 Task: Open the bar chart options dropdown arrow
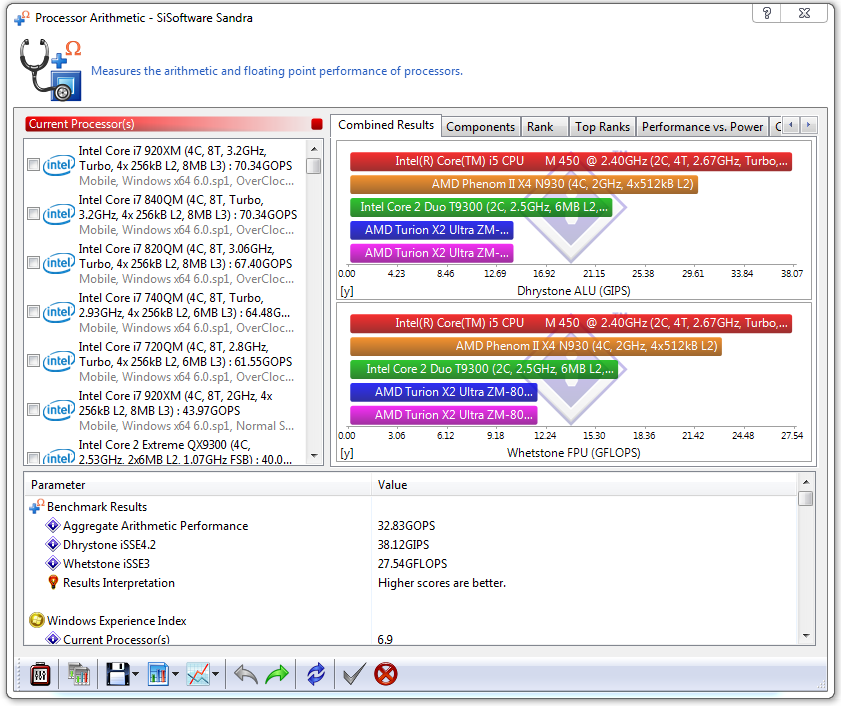175,674
